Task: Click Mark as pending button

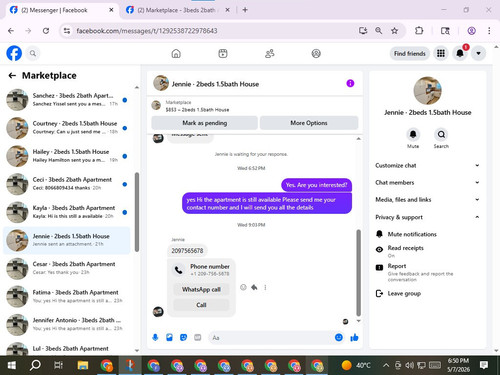Action: click(x=204, y=123)
